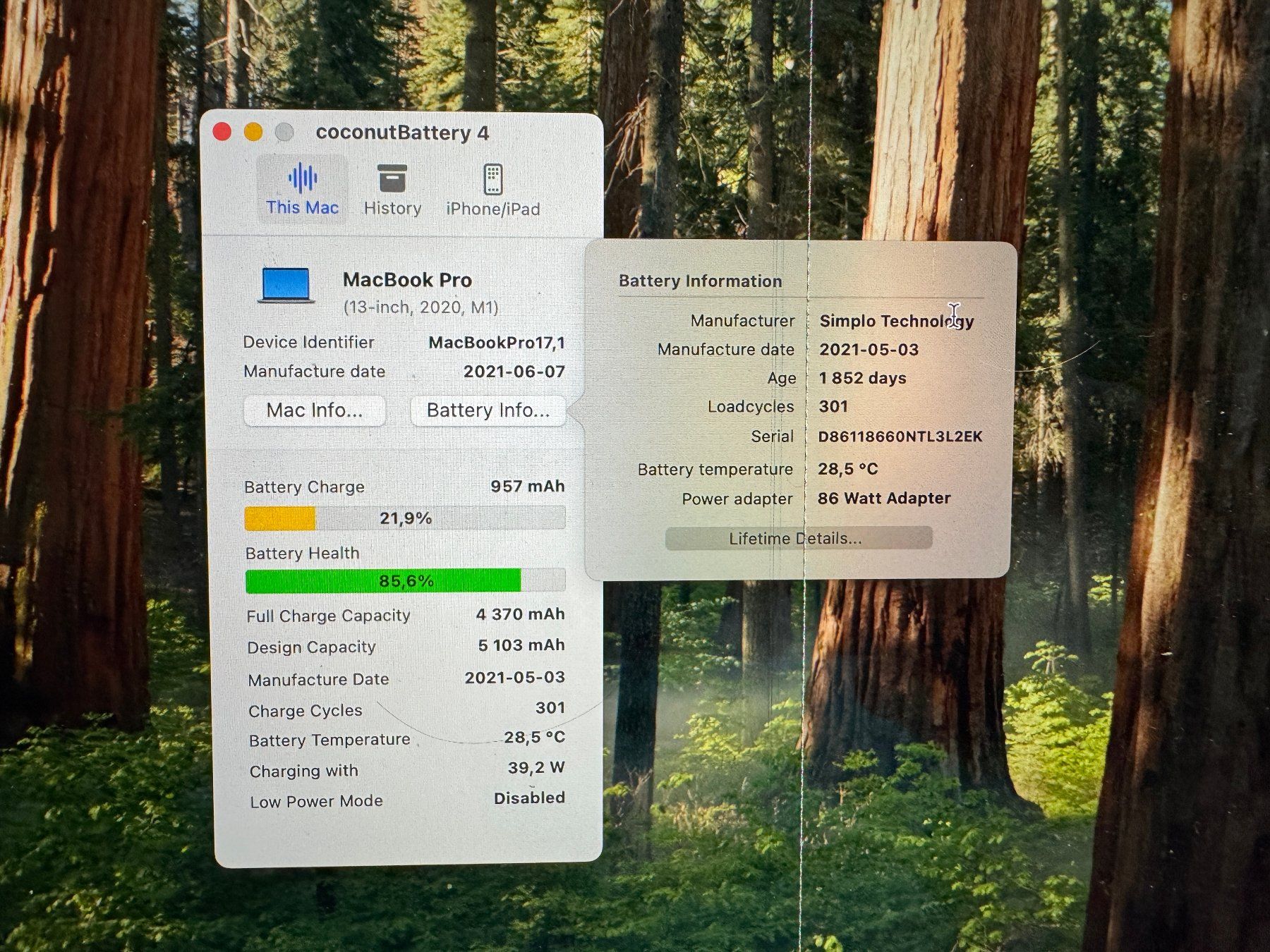Click the iPhone/iPad device icon

coord(493,179)
